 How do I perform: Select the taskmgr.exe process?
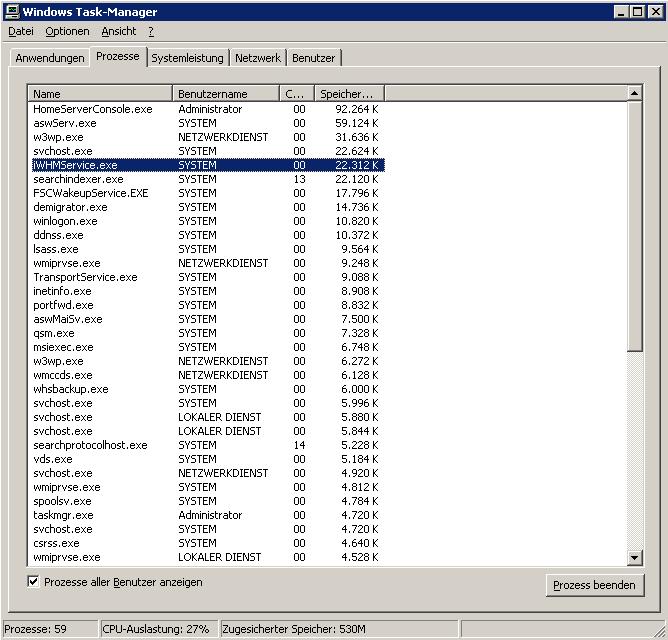208,515
